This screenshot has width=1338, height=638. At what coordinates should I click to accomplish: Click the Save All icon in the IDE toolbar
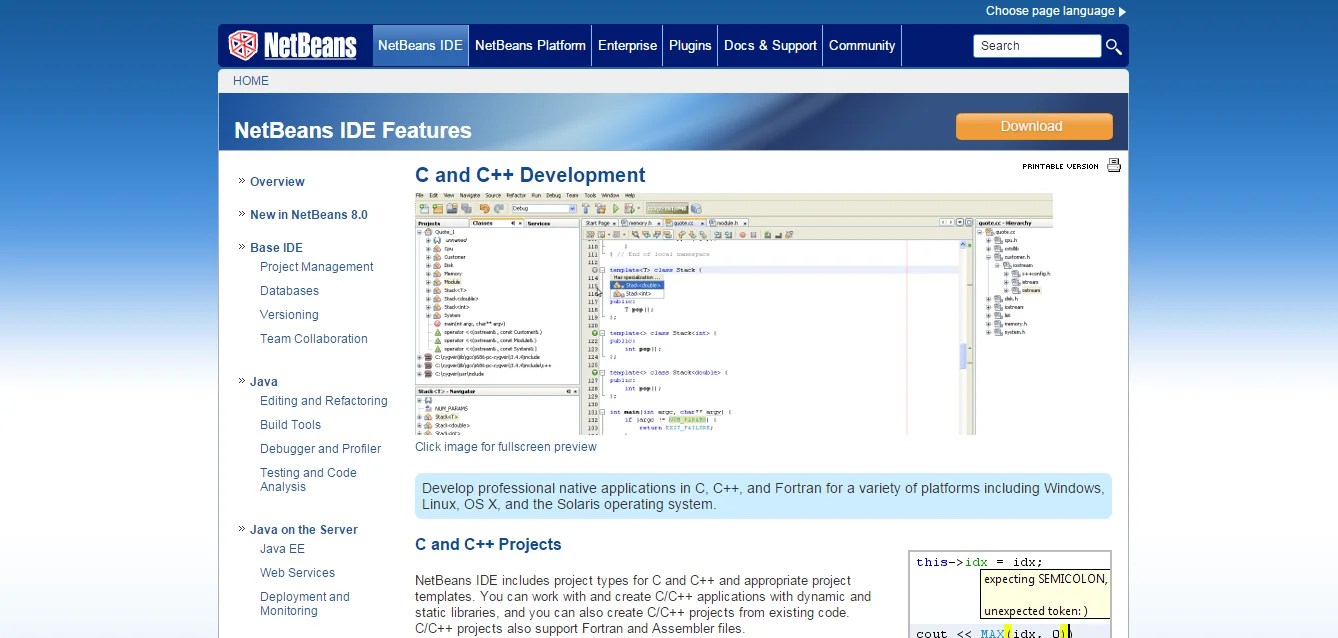[x=465, y=207]
